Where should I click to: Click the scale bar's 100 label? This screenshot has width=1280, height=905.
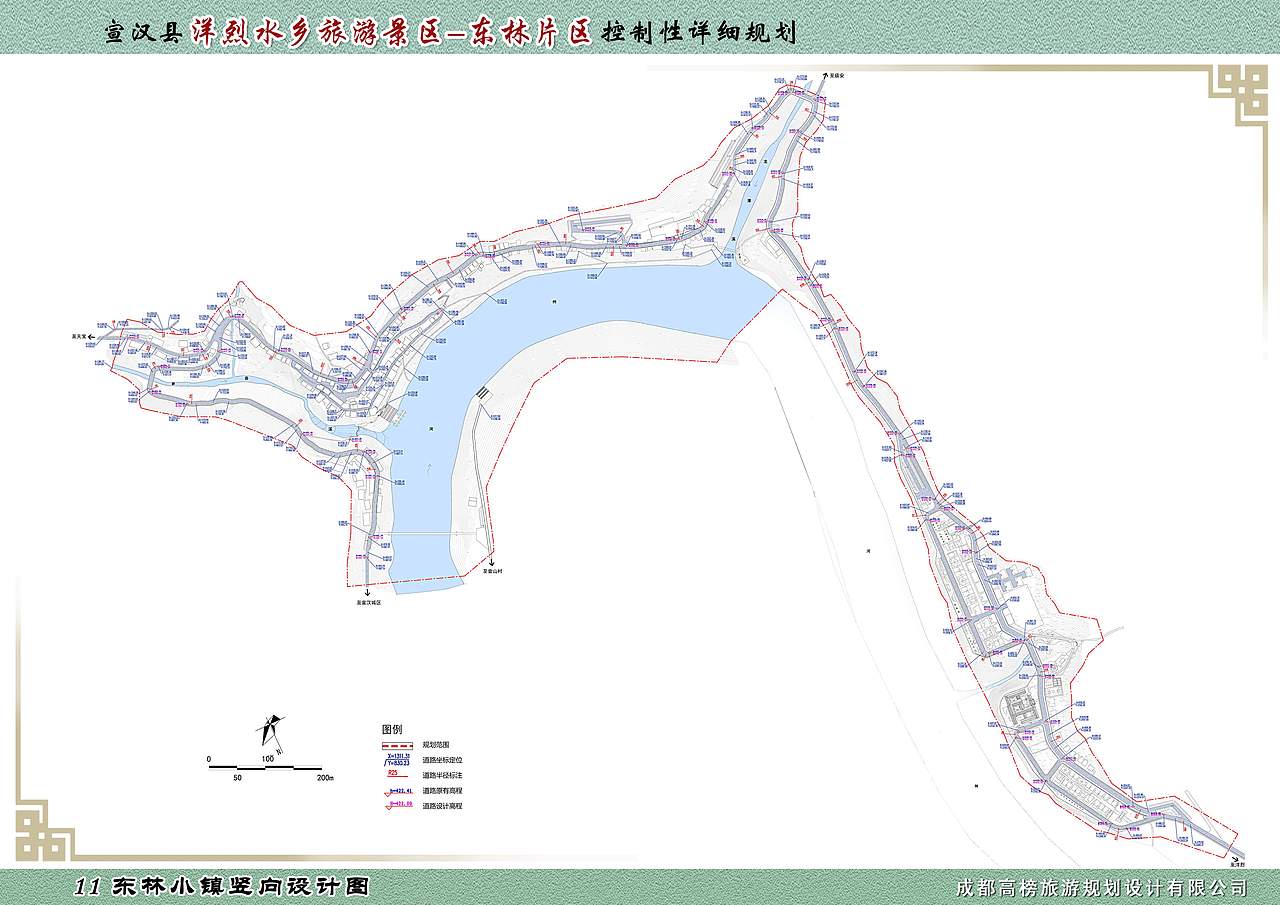268,760
